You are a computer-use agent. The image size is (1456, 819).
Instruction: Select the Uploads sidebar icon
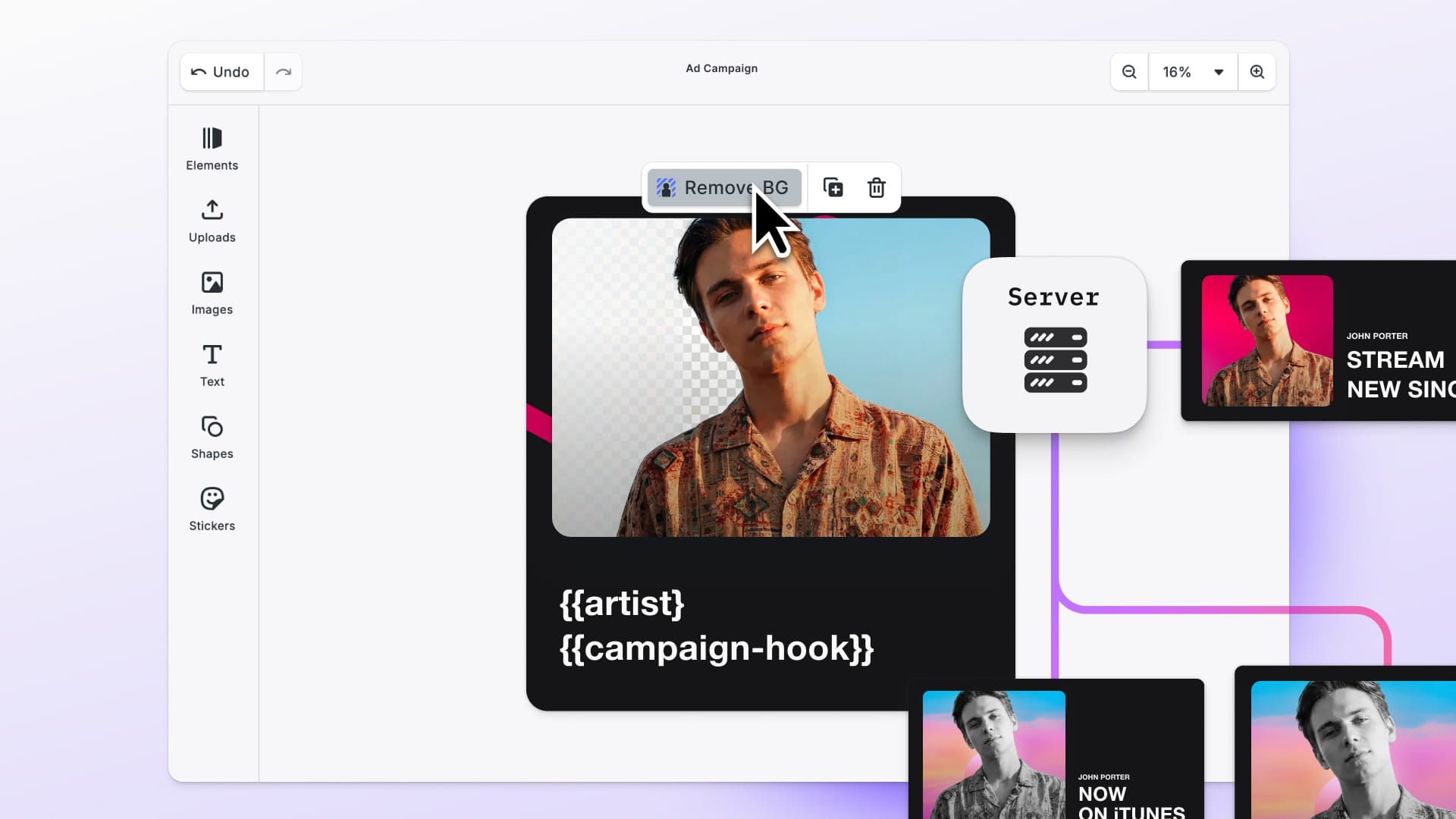[x=212, y=220]
